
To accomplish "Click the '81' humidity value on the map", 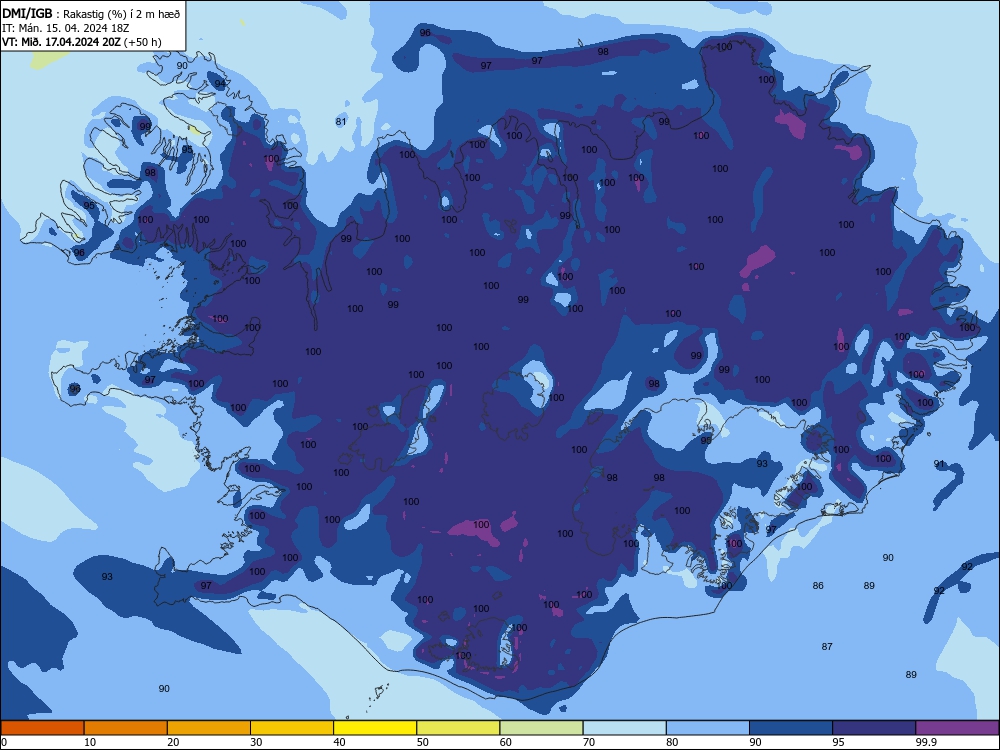I will coord(341,122).
